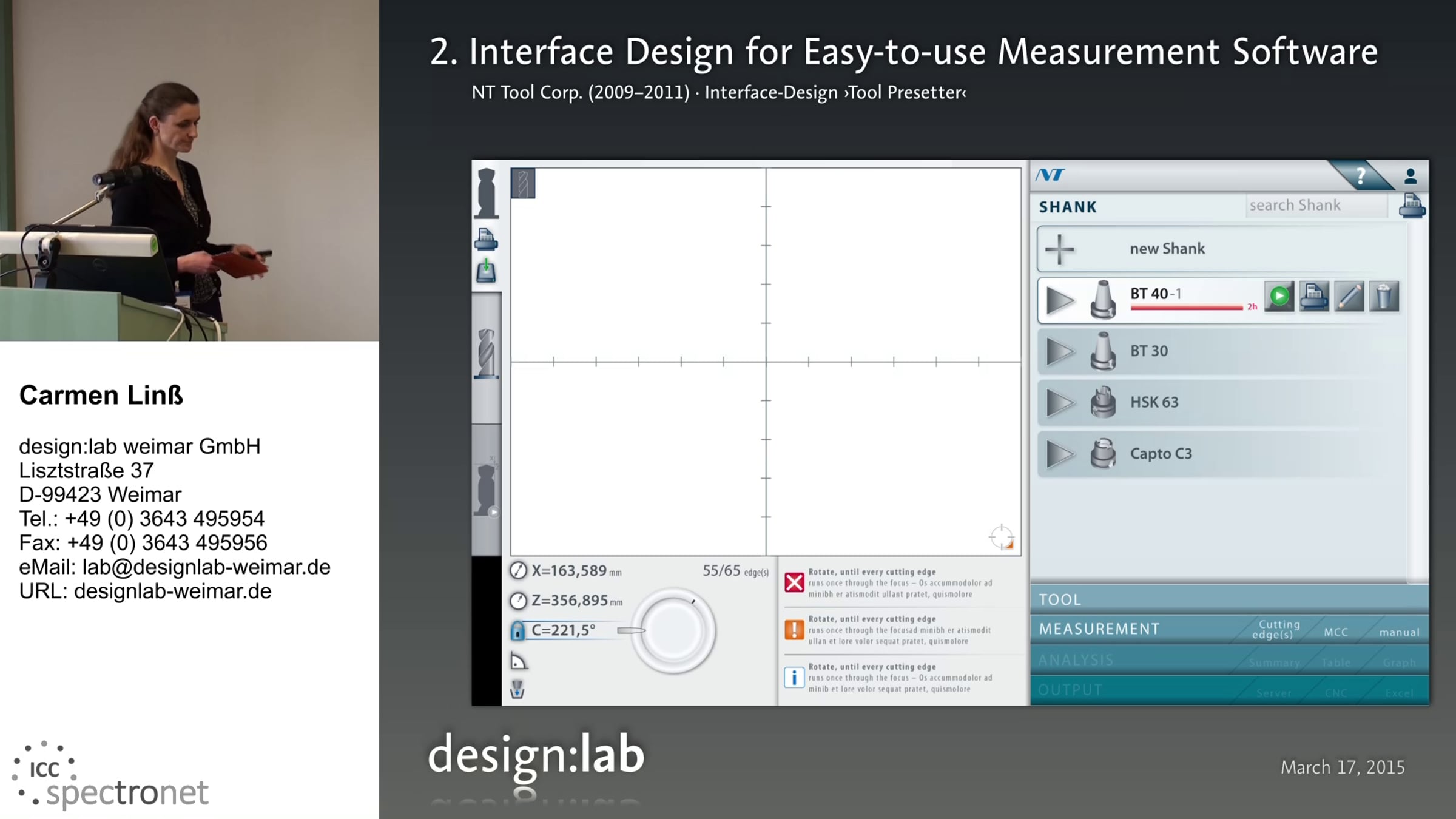Viewport: 1456px width, 819px height.
Task: Select Excel output tab
Action: pyautogui.click(x=1399, y=693)
